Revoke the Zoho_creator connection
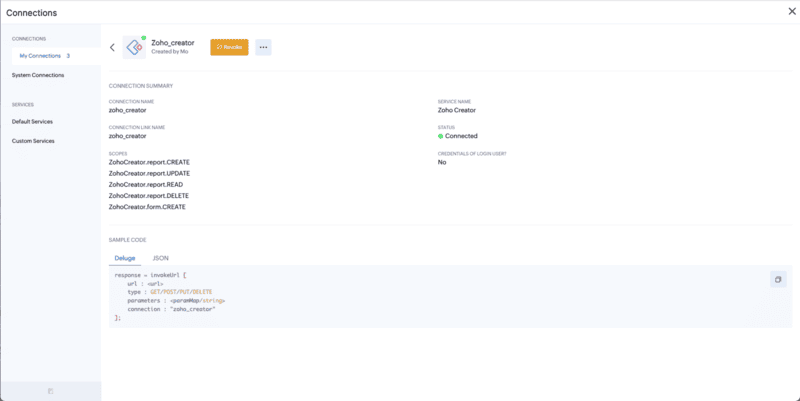The width and height of the screenshot is (800, 401). [229, 47]
